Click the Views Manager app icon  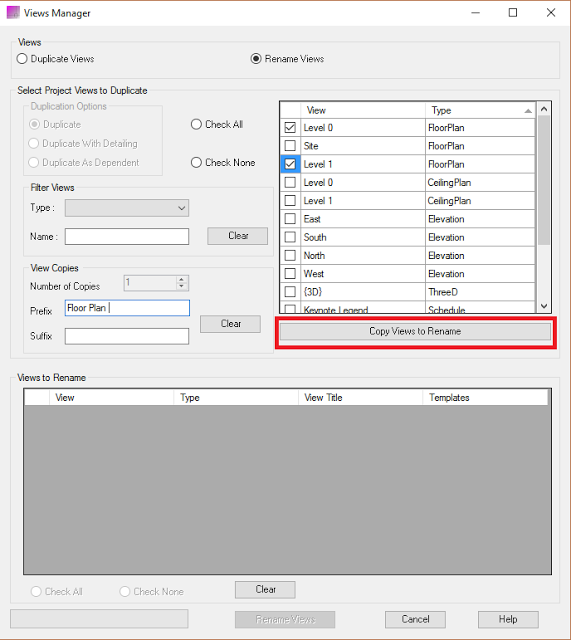click(13, 13)
